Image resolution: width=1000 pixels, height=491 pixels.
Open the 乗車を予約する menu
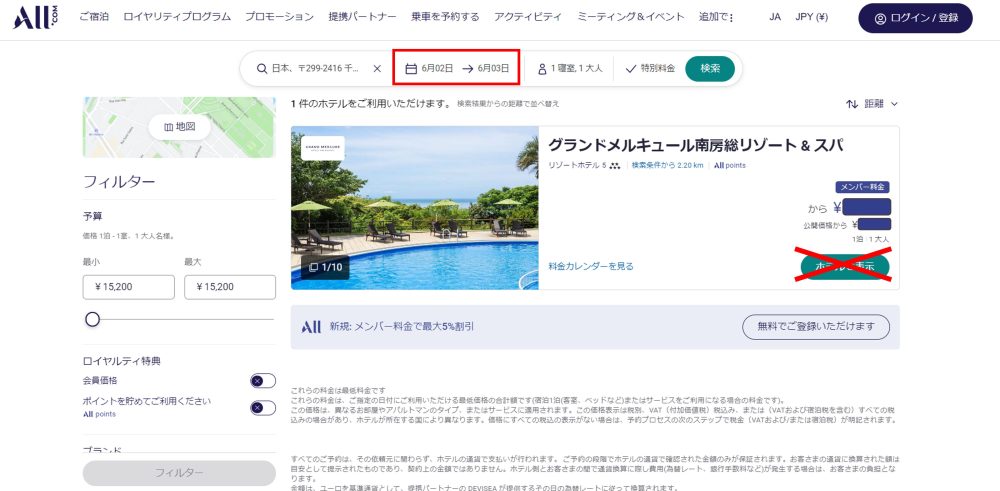445,17
